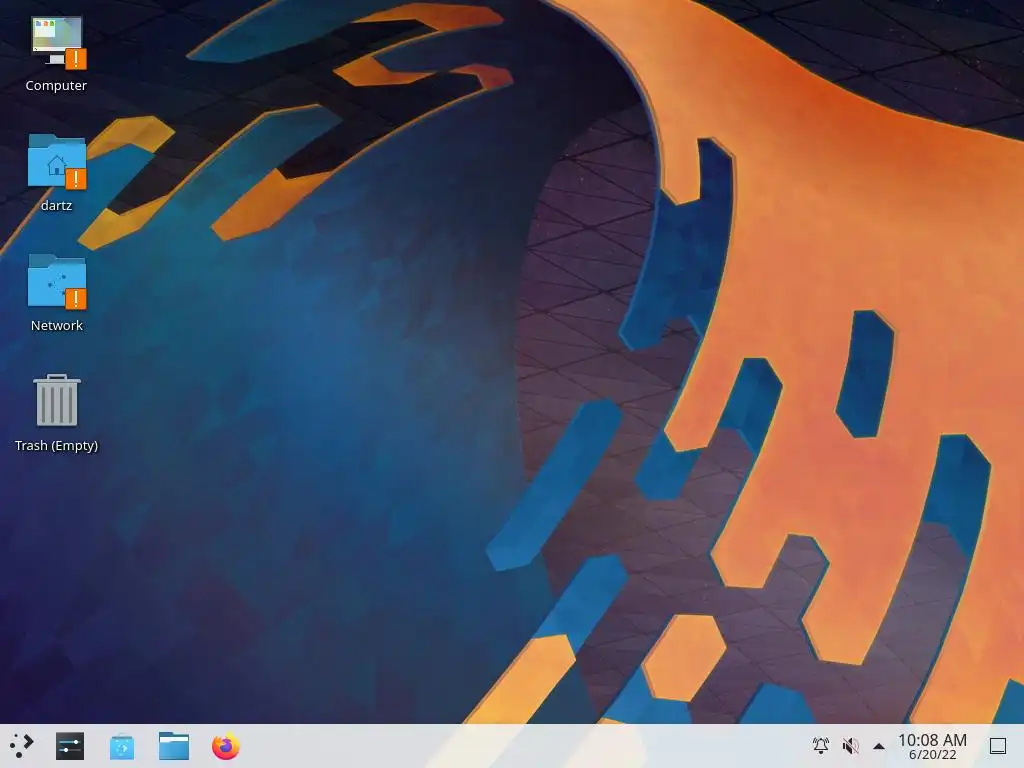Open Dolphin file manager from the taskbar

pyautogui.click(x=174, y=746)
